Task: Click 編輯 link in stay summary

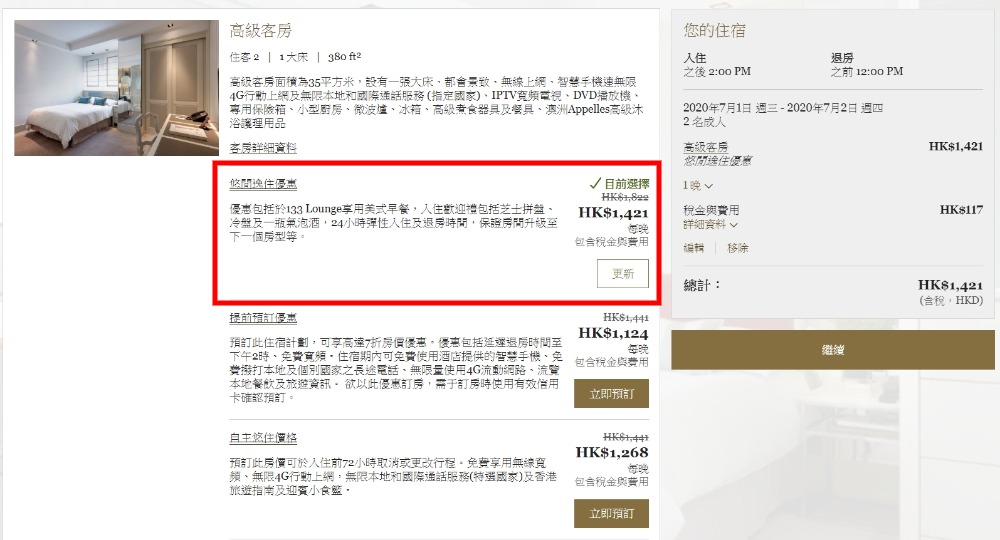Action: point(693,248)
